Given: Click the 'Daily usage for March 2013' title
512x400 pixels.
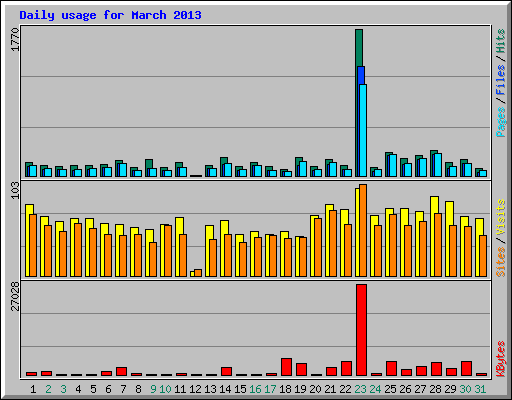Looking at the screenshot, I should click(x=110, y=15).
